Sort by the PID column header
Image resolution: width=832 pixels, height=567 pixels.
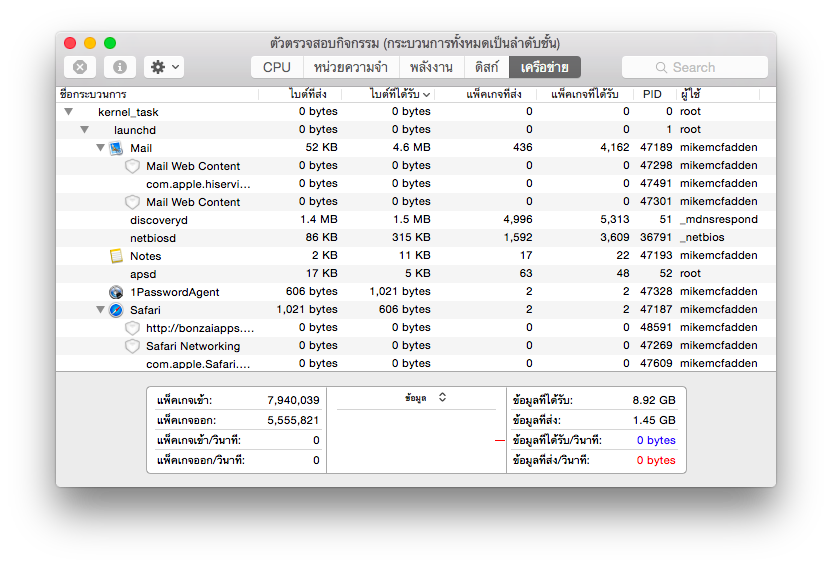pyautogui.click(x=653, y=94)
